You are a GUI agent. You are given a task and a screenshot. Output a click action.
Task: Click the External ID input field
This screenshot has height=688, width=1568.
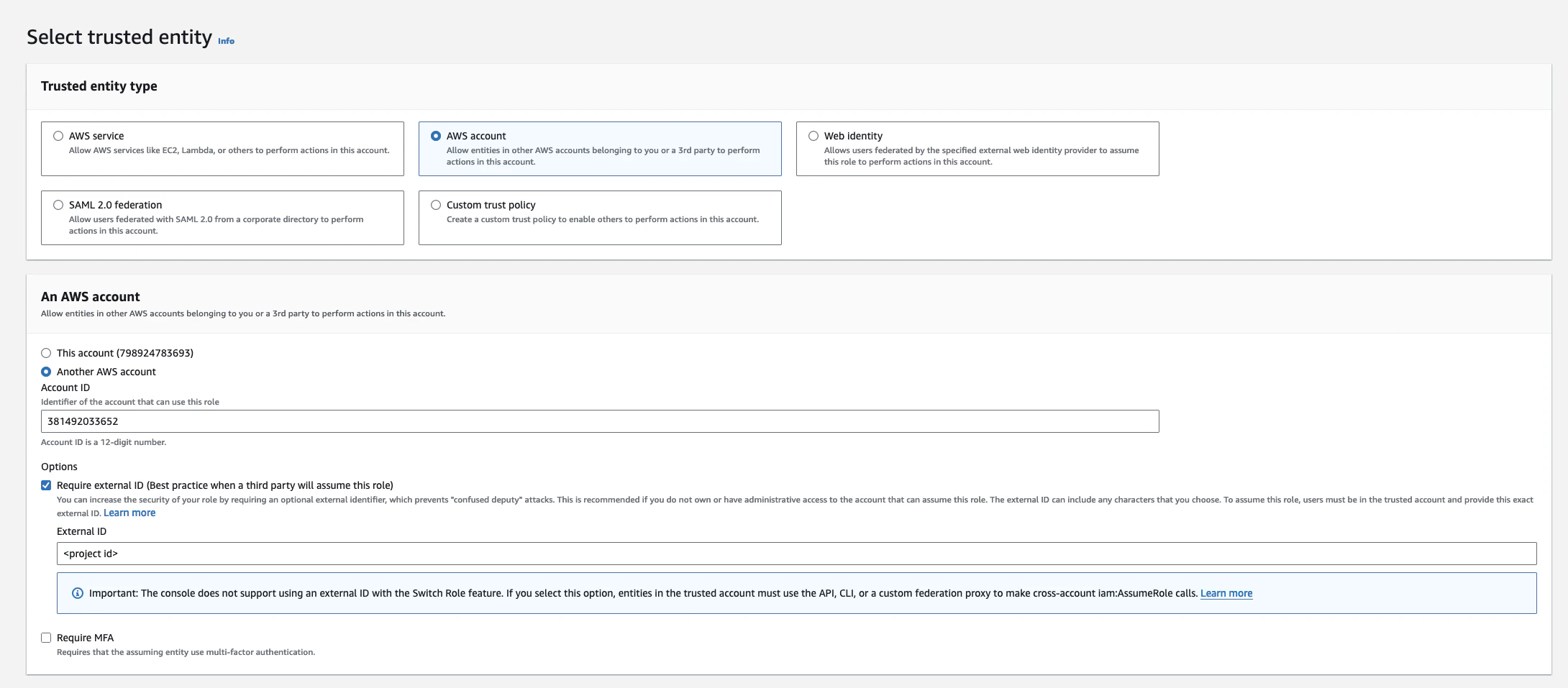click(x=796, y=554)
